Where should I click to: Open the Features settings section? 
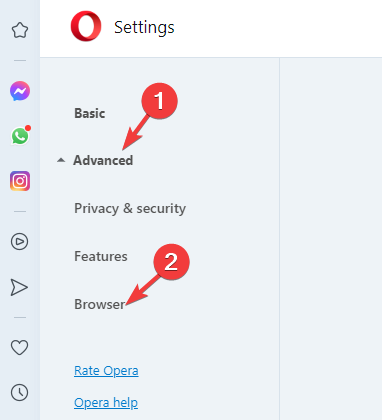pos(101,256)
